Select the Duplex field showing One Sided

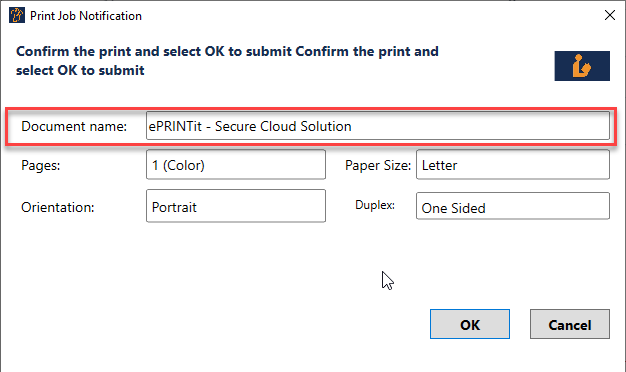(513, 206)
